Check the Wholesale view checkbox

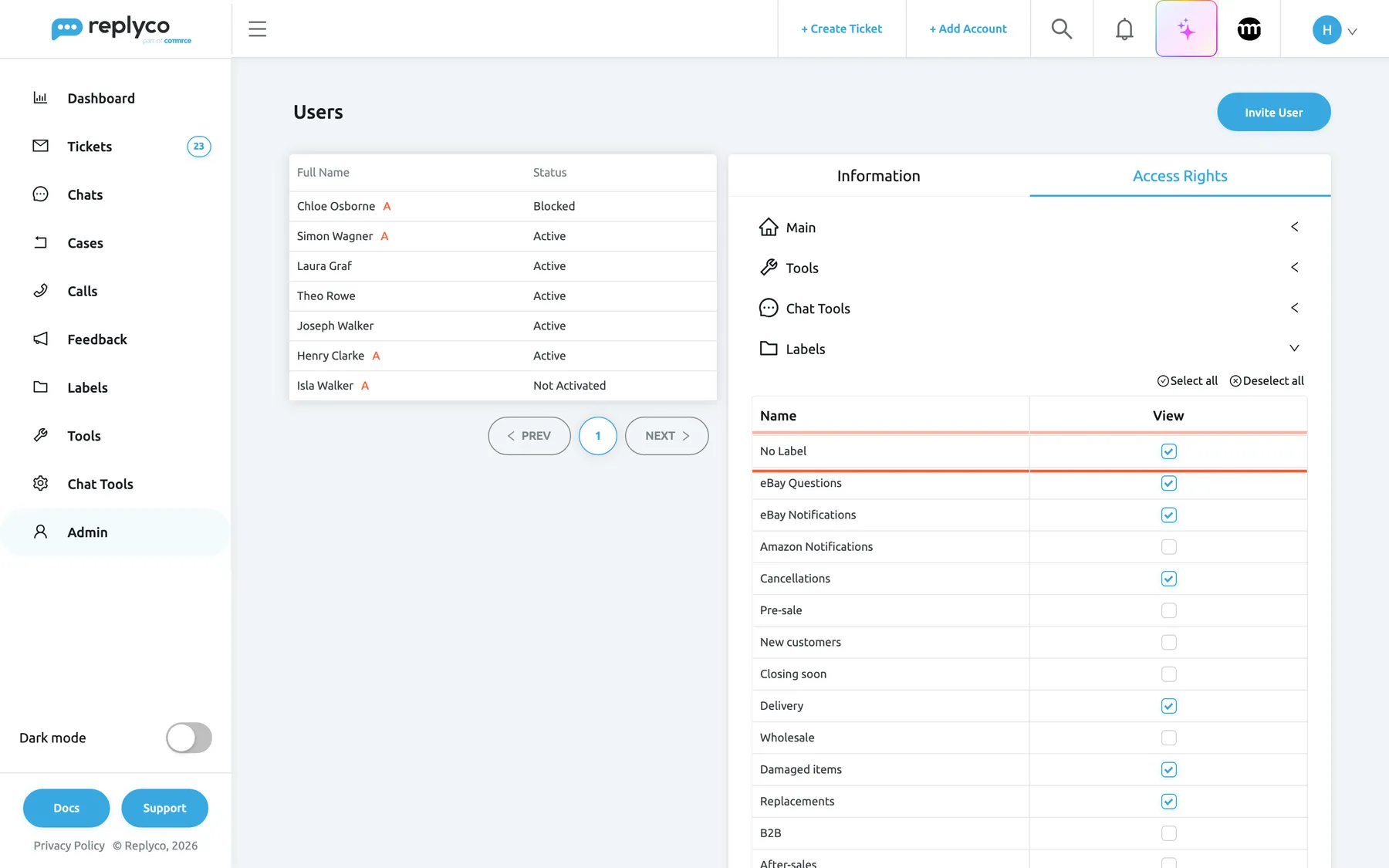click(1168, 738)
